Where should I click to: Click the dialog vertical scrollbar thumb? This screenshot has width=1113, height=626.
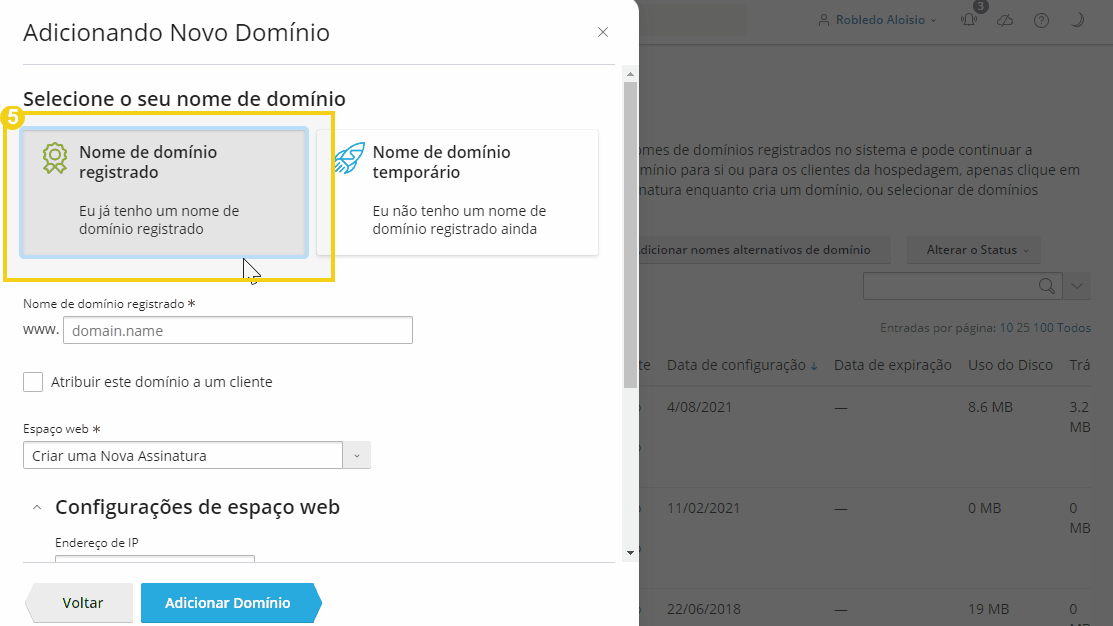click(630, 234)
